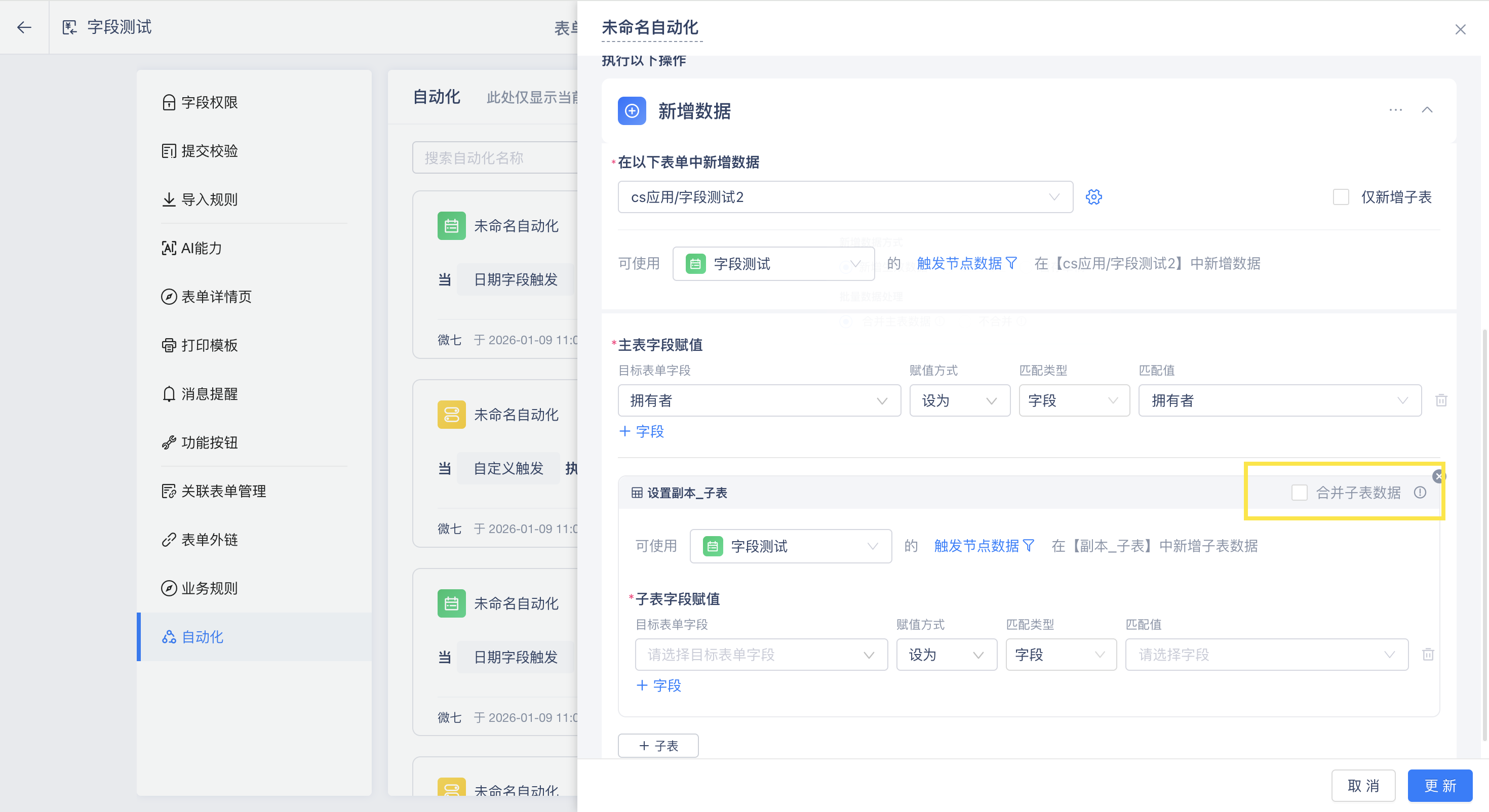The height and width of the screenshot is (812, 1489).
Task: Open the three-dot more options menu
Action: point(1395,110)
